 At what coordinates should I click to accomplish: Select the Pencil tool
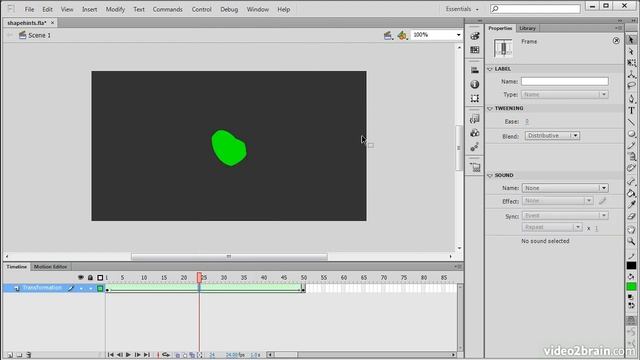click(631, 146)
